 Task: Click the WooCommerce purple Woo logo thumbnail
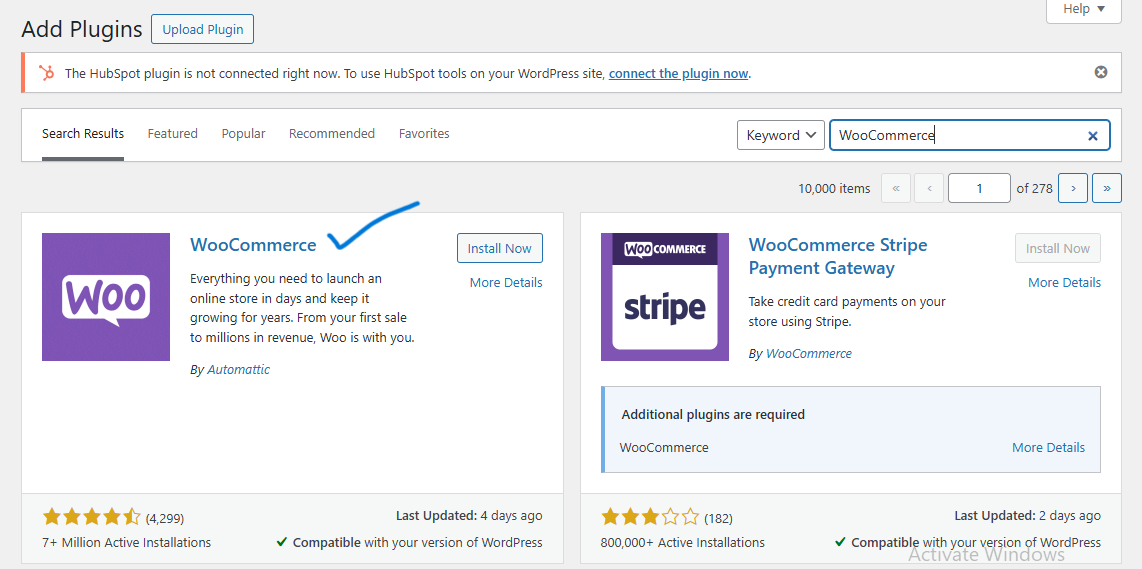[x=106, y=297]
